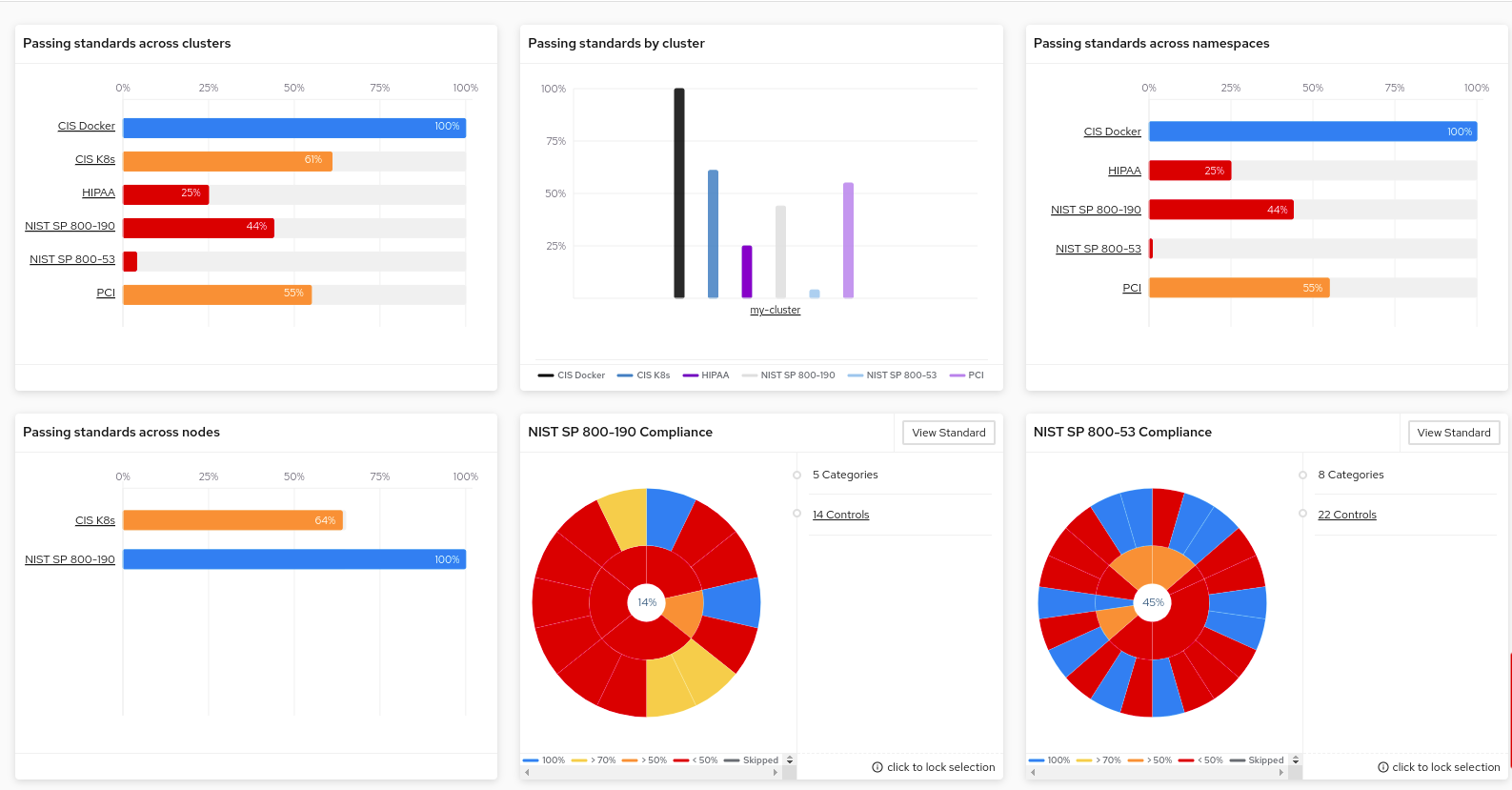1512x790 pixels.
Task: Click the purple HIPAA column in cluster chart
Action: pyautogui.click(x=747, y=272)
